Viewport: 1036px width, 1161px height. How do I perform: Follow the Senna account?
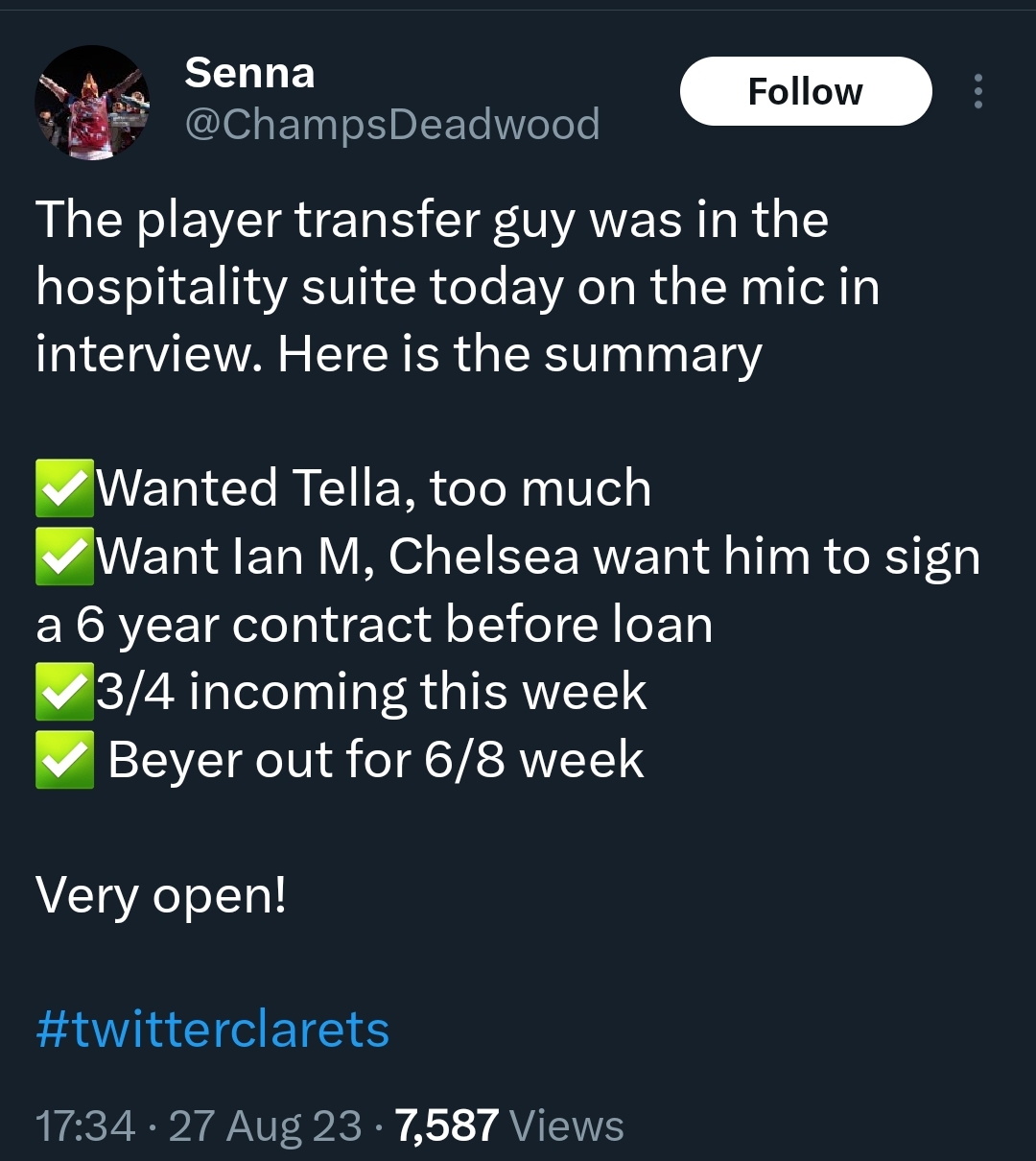point(805,92)
